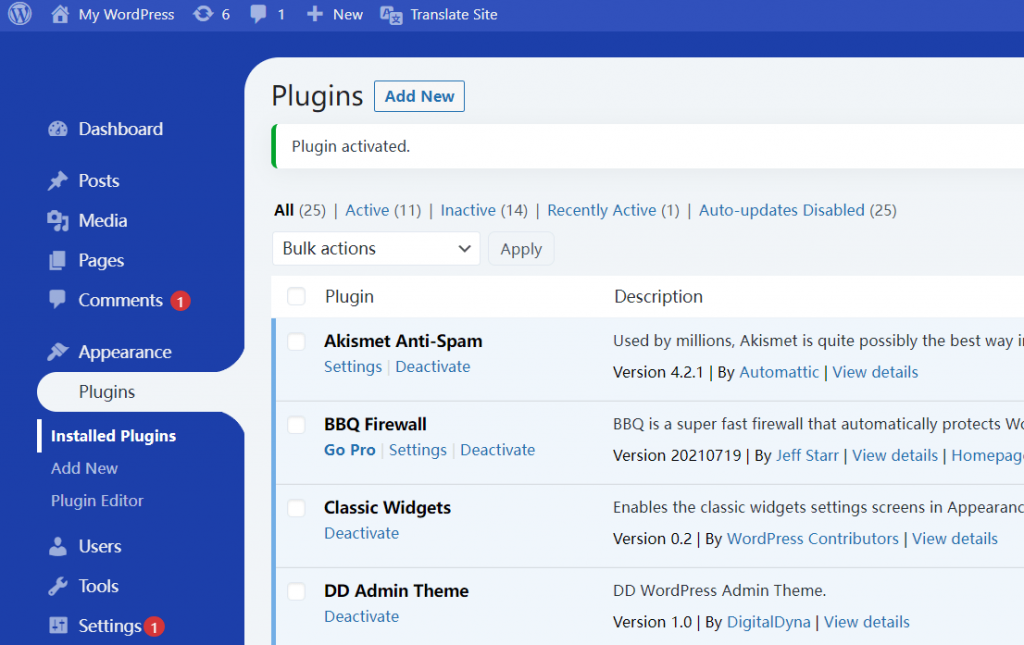Image resolution: width=1024 pixels, height=645 pixels.
Task: Open the comments bubble icon in admin bar
Action: (259, 14)
